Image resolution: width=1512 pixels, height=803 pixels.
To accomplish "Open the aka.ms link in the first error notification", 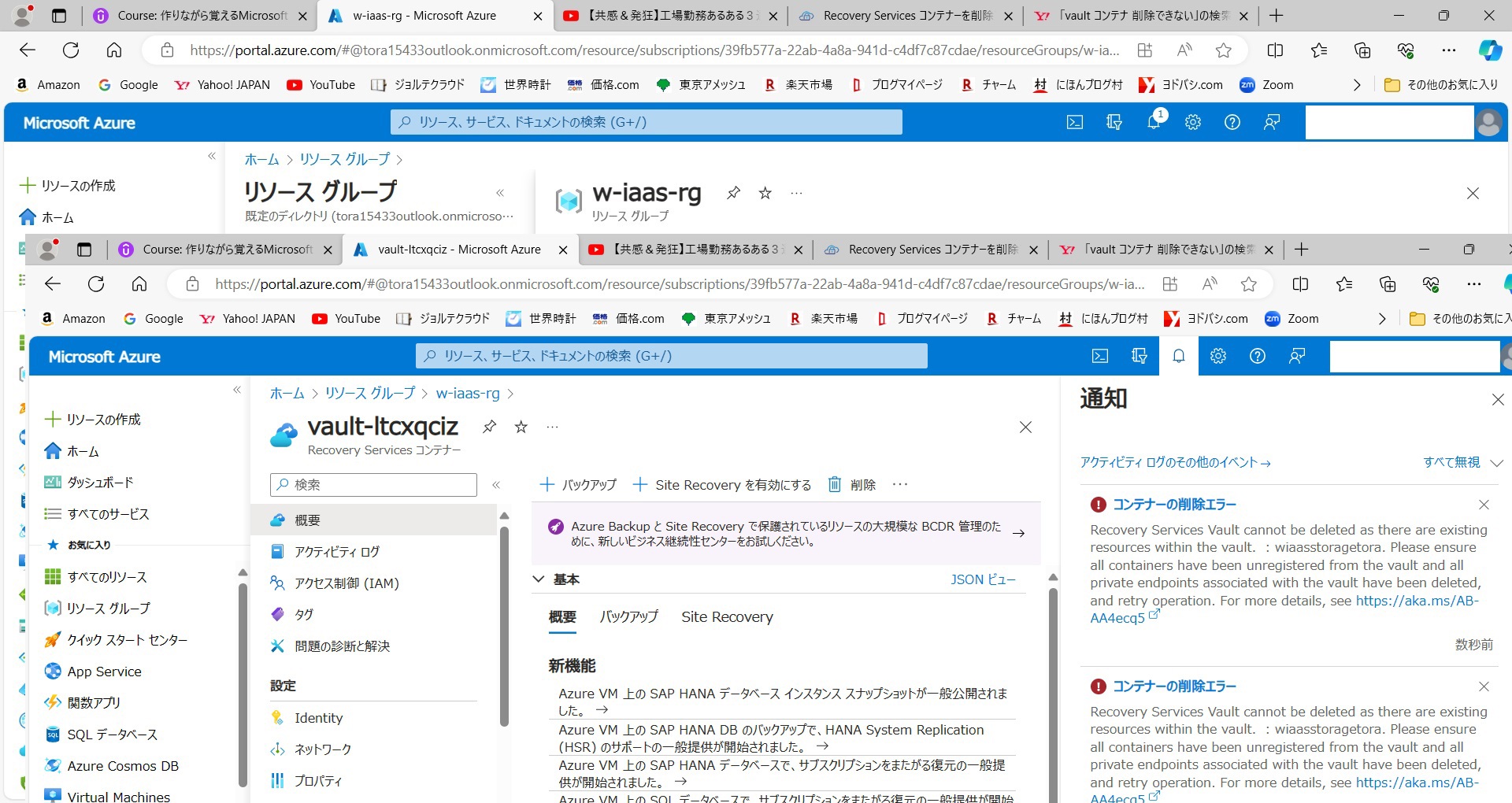I will point(1284,609).
